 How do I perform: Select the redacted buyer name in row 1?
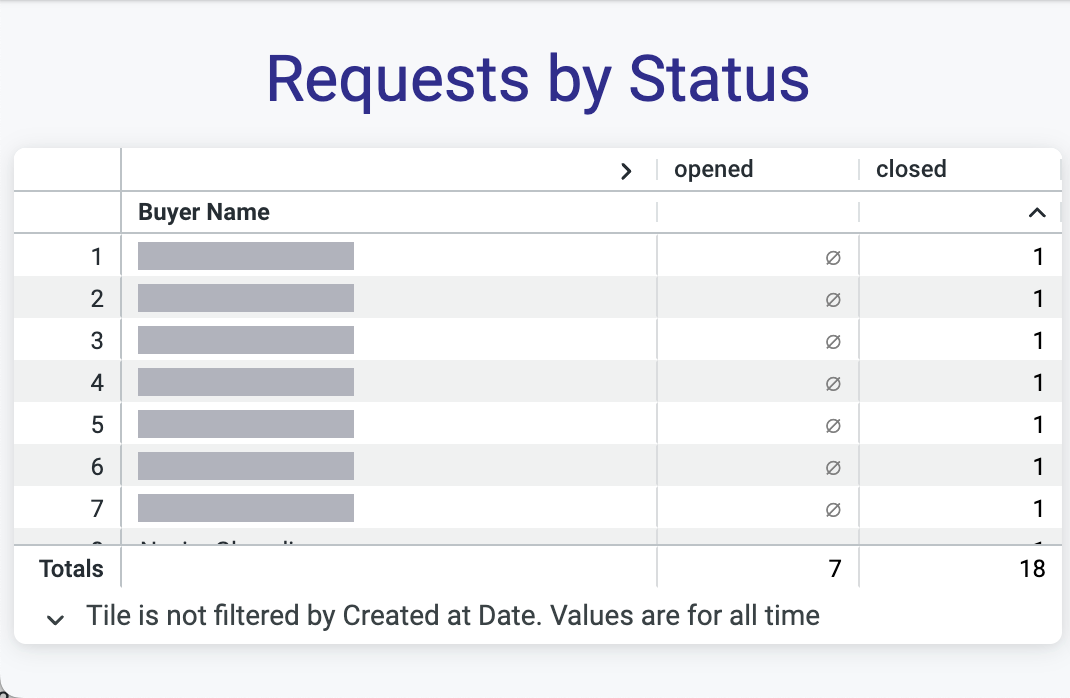(x=246, y=256)
